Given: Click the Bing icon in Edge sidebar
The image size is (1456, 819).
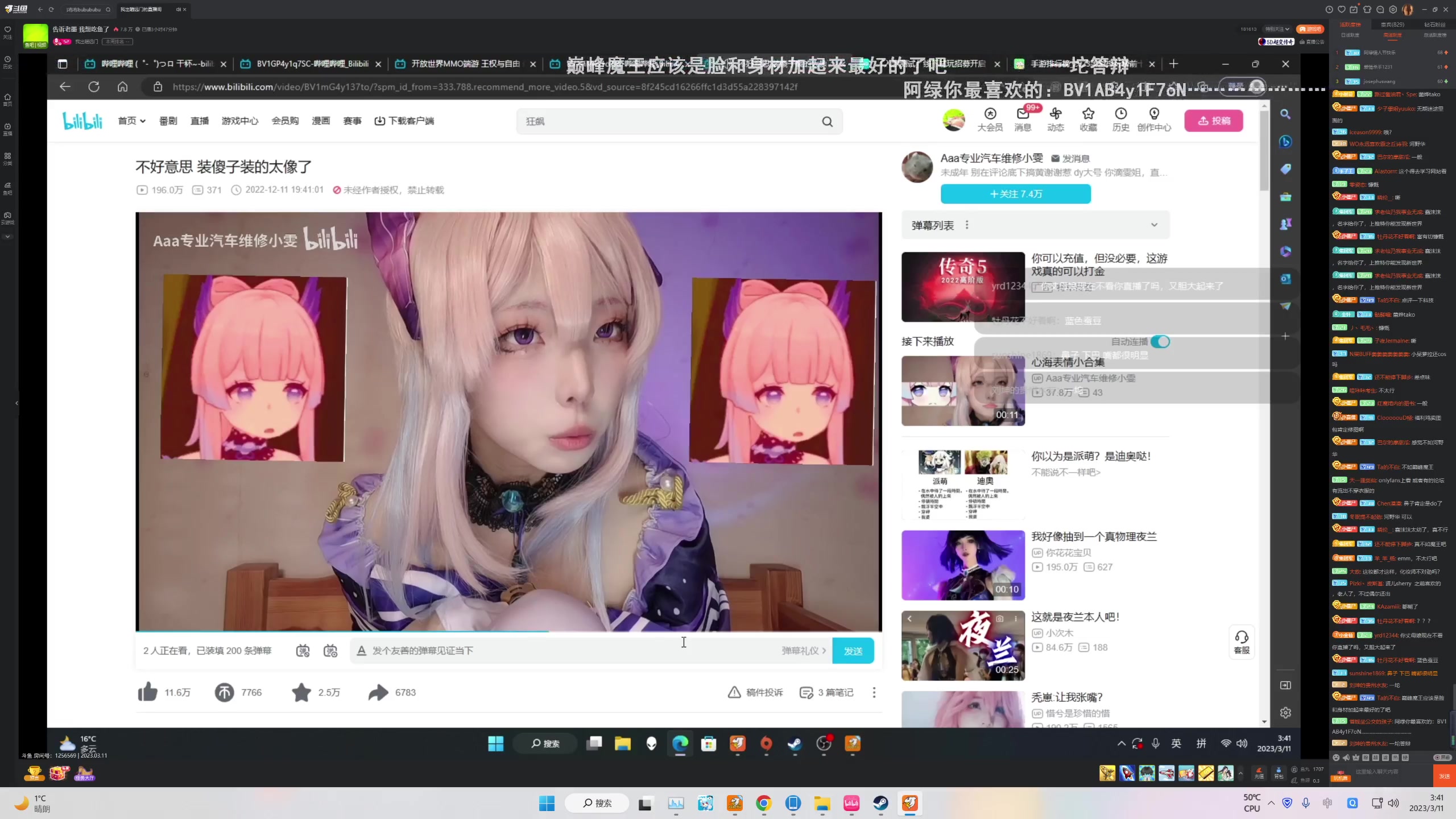Looking at the screenshot, I should (x=1285, y=142).
